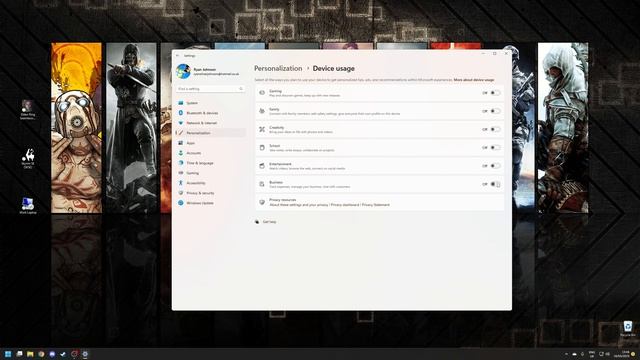The width and height of the screenshot is (640, 360).
Task: Open About these settings and your privacy
Action: tap(299, 205)
